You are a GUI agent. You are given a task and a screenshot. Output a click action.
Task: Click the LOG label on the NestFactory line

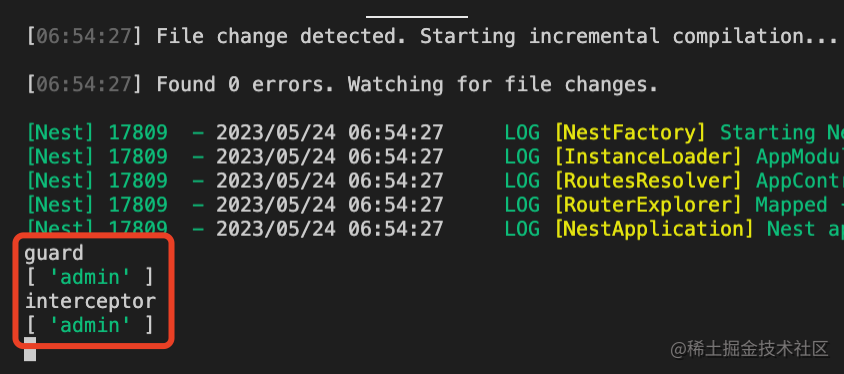tap(522, 133)
